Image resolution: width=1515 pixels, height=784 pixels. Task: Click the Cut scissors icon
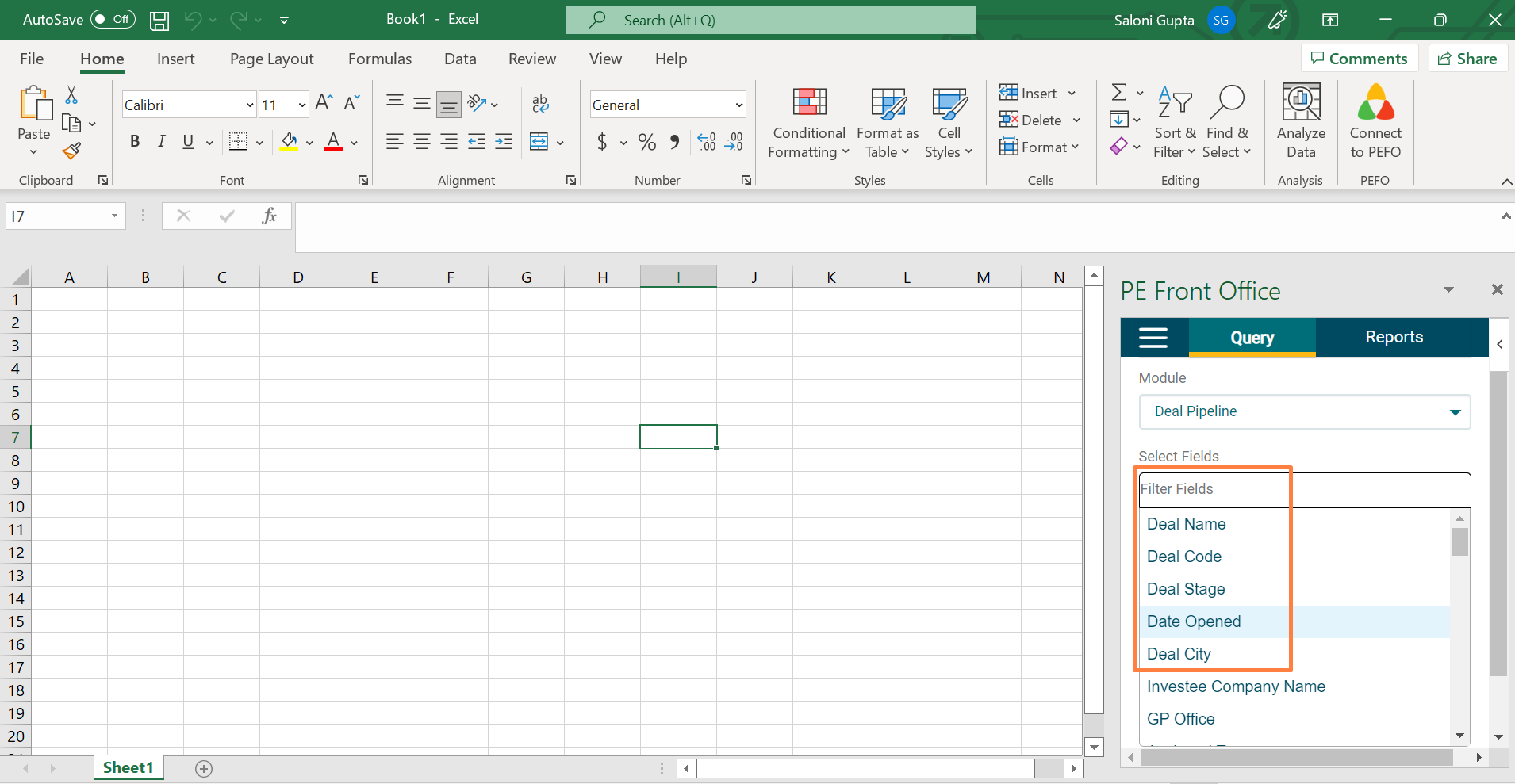71,95
